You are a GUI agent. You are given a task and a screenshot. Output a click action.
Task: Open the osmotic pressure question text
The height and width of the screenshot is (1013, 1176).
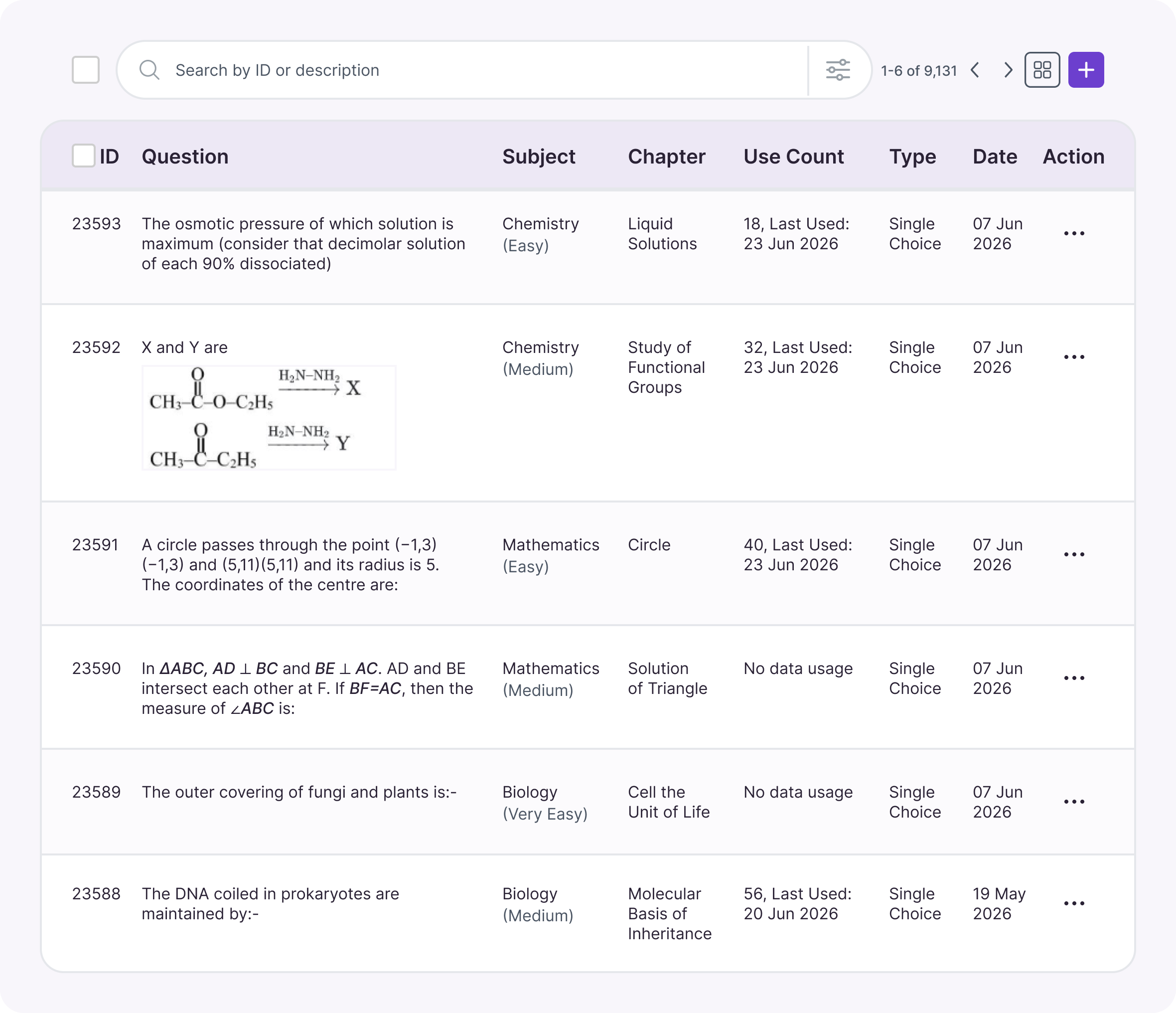coord(303,244)
